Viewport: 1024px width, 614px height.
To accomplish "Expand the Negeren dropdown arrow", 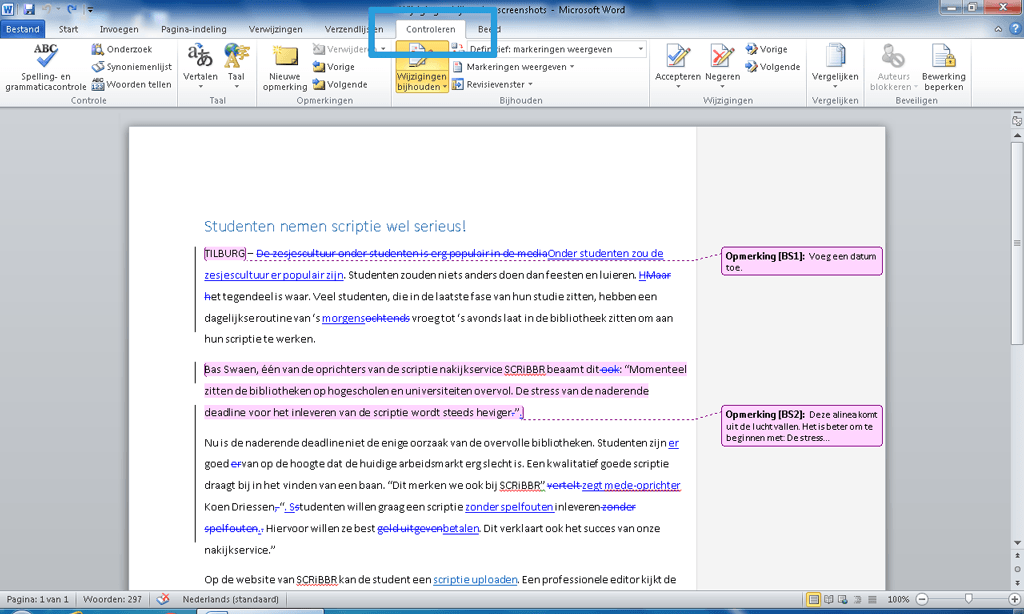I will coord(722,86).
